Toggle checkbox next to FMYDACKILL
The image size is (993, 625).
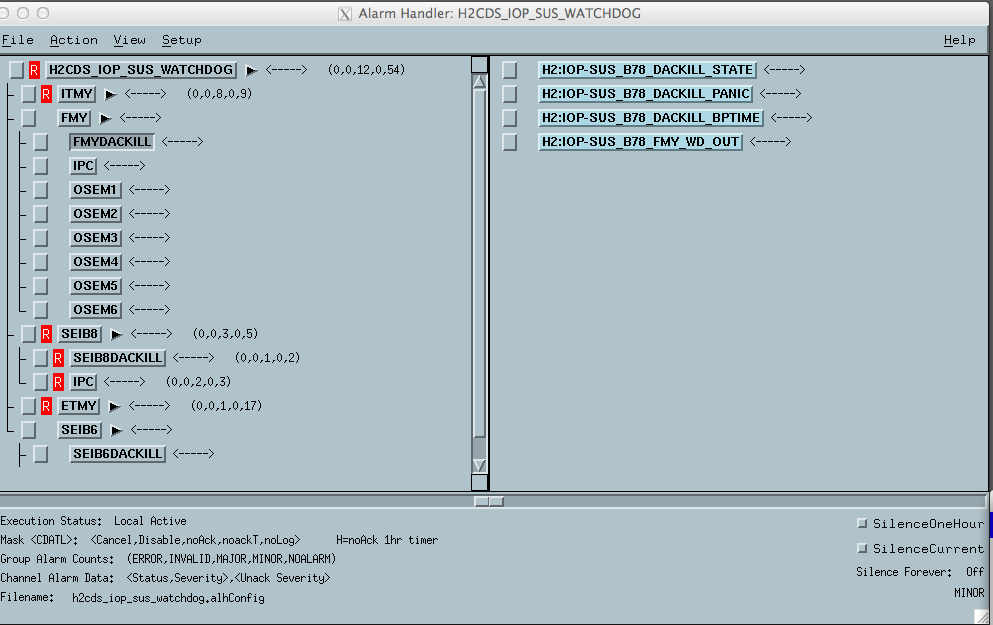41,142
